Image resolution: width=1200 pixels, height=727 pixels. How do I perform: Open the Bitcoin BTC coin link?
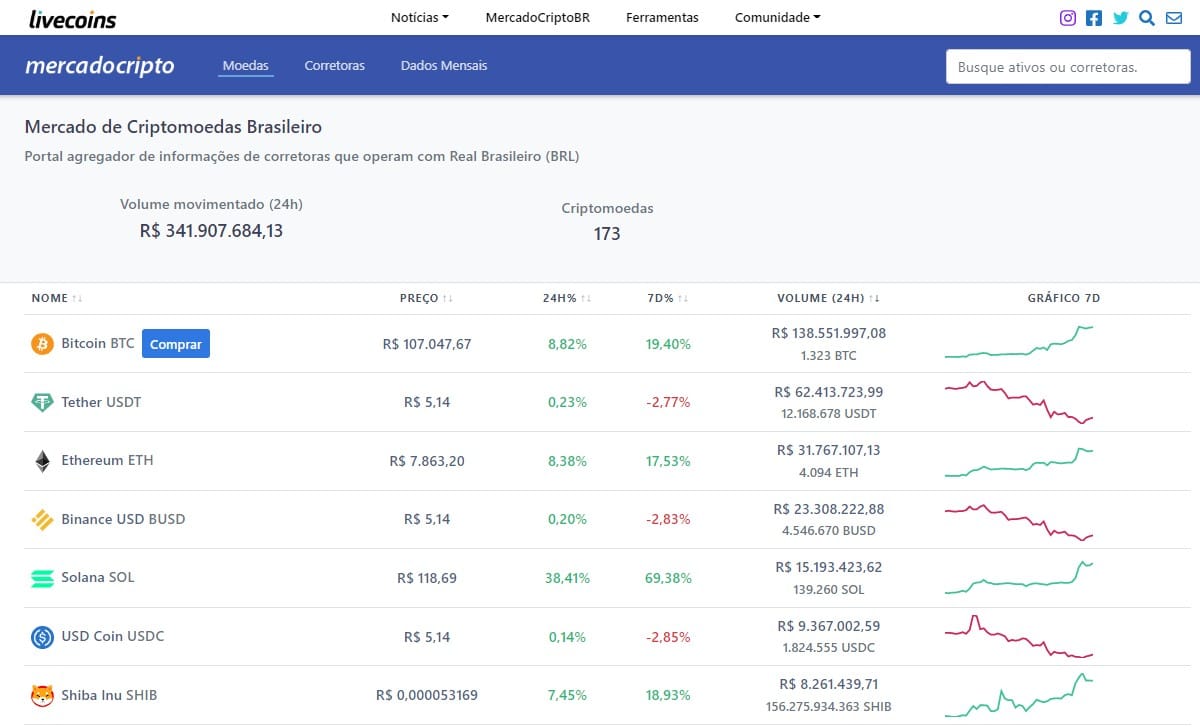(x=98, y=343)
